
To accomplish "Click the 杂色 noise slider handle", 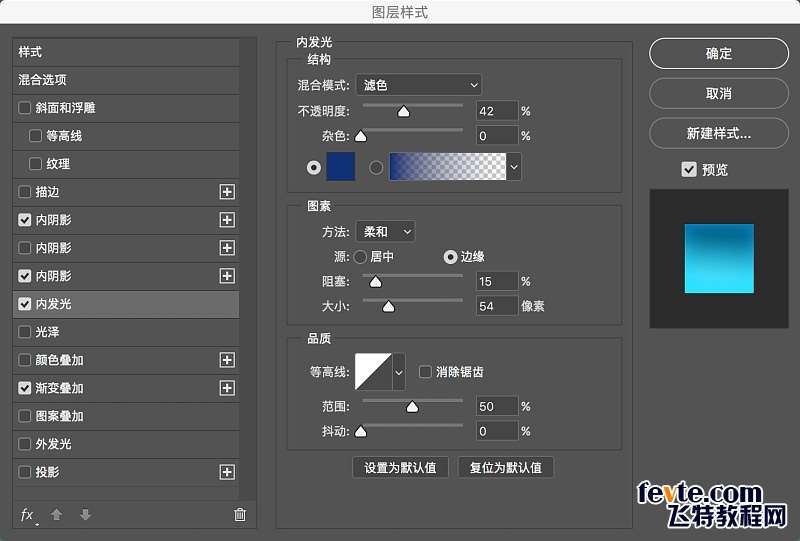I will point(361,136).
